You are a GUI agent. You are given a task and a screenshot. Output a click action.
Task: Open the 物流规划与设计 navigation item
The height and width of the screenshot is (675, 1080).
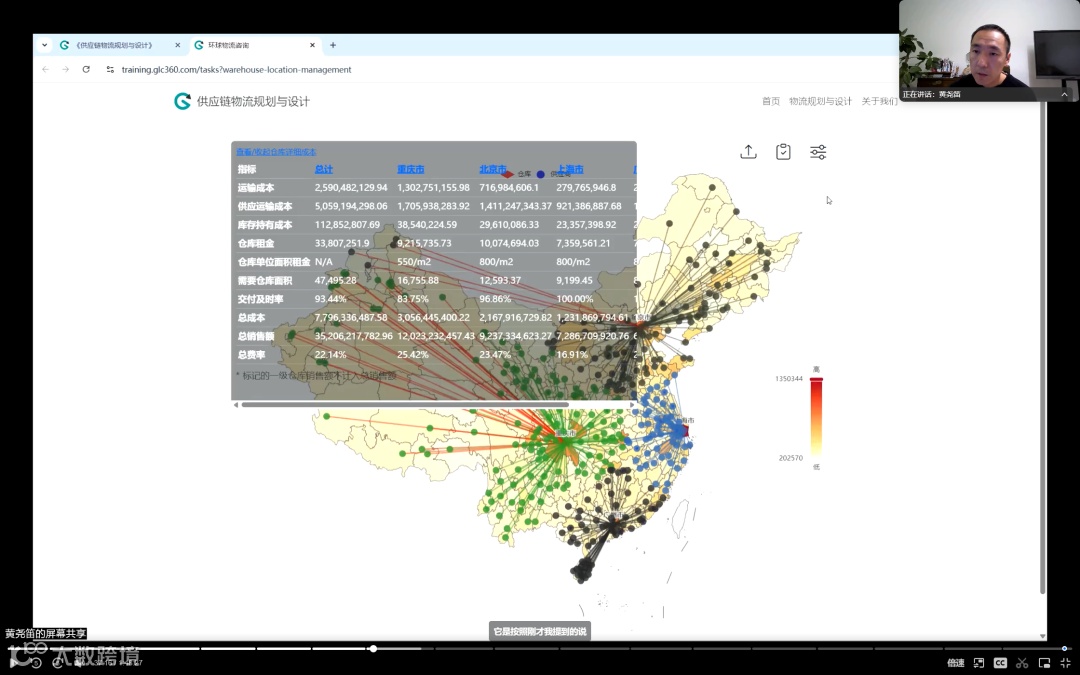point(820,101)
